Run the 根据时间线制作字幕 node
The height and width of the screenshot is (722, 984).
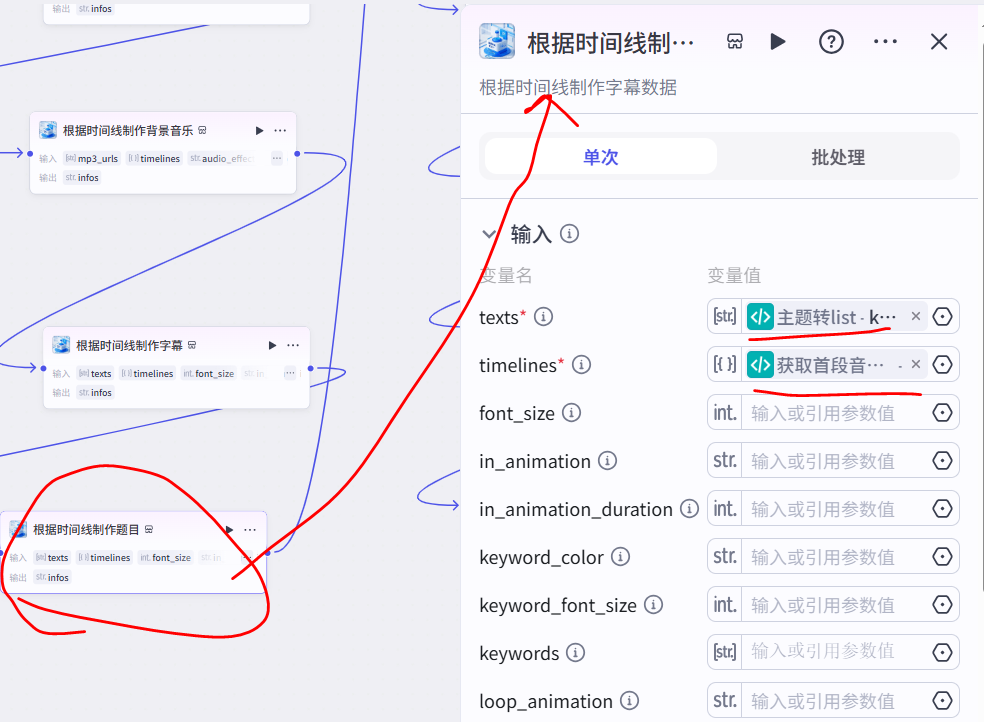click(x=272, y=345)
